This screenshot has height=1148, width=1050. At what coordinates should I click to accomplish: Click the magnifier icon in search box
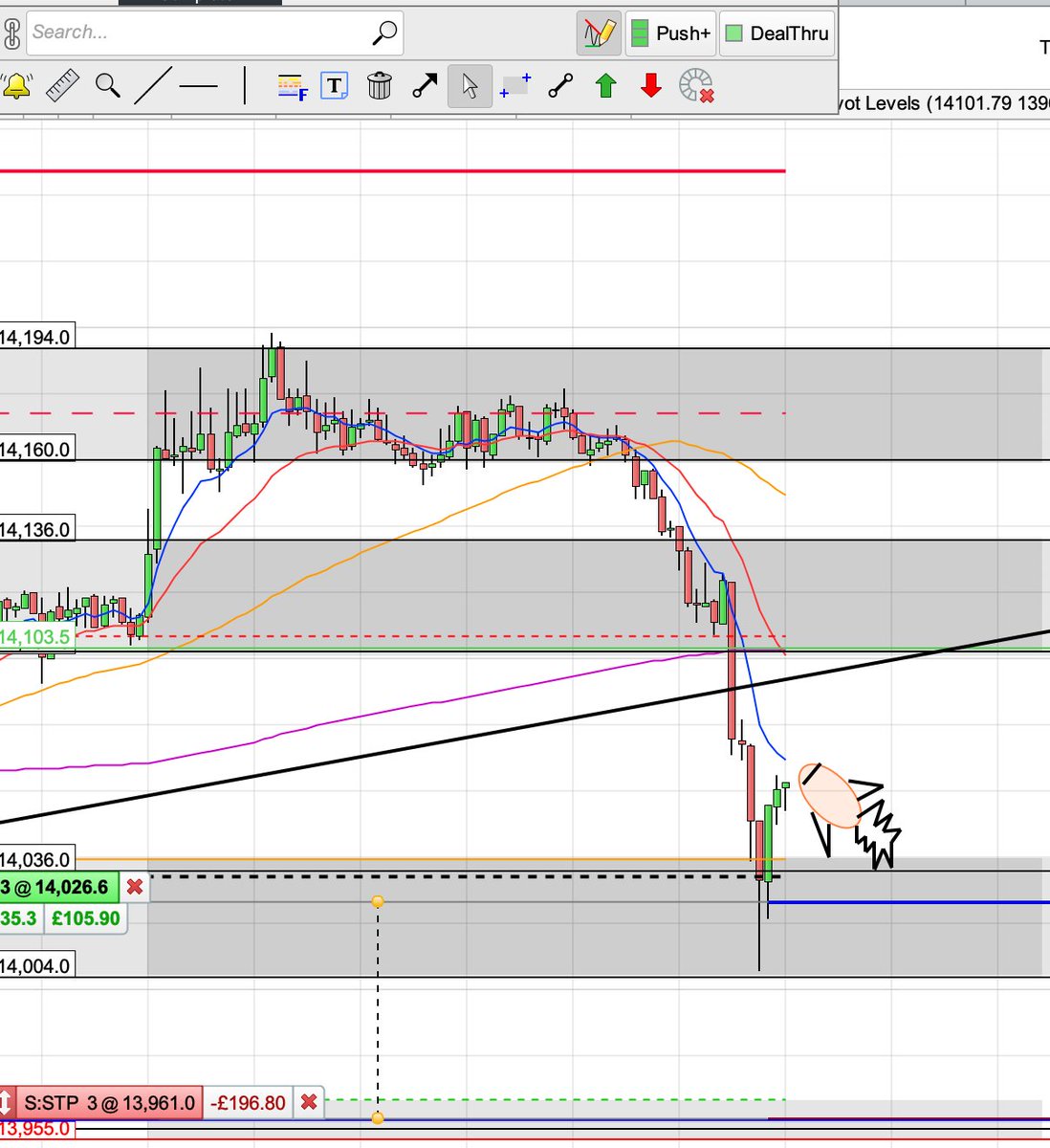[x=383, y=33]
